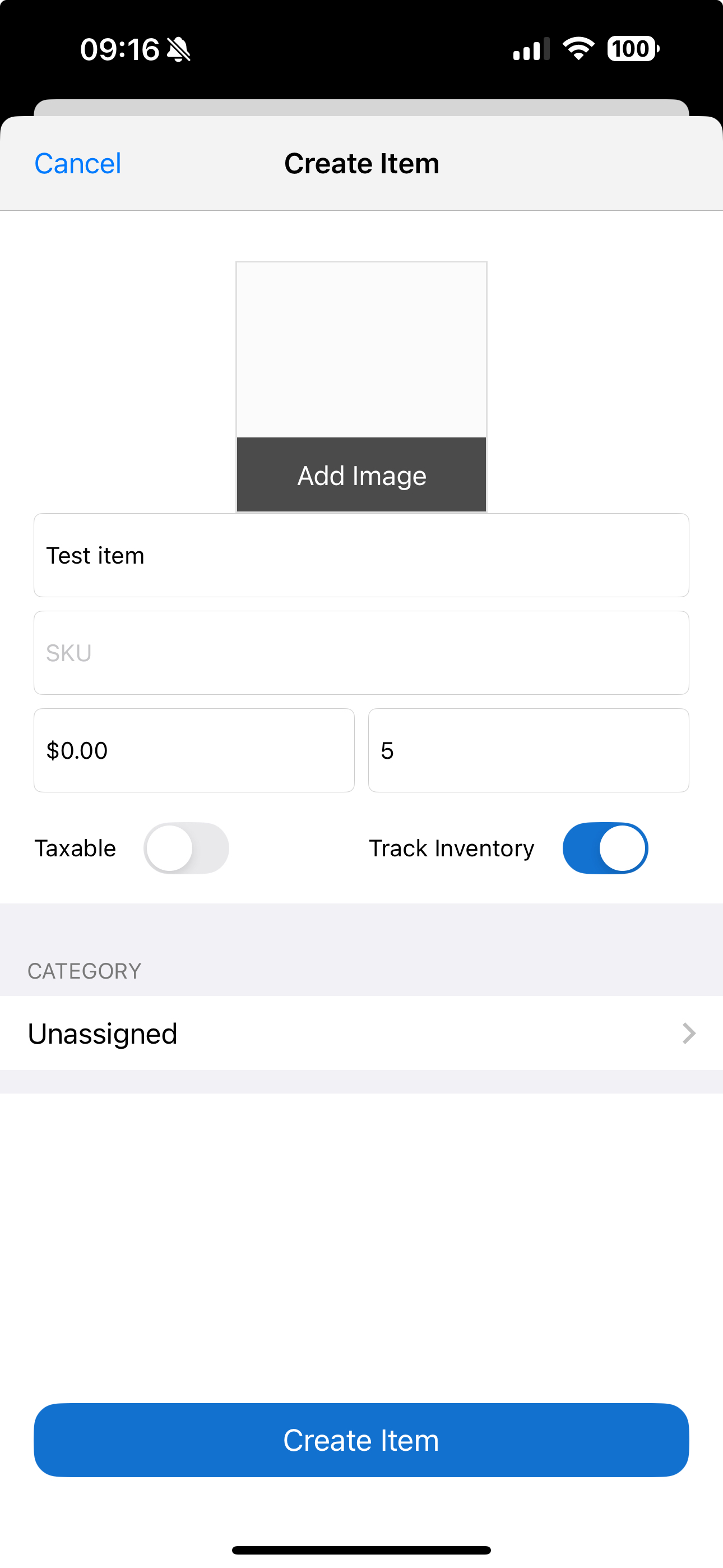Tap the status bar clock
Viewport: 723px width, 1568px height.
pyautogui.click(x=119, y=49)
